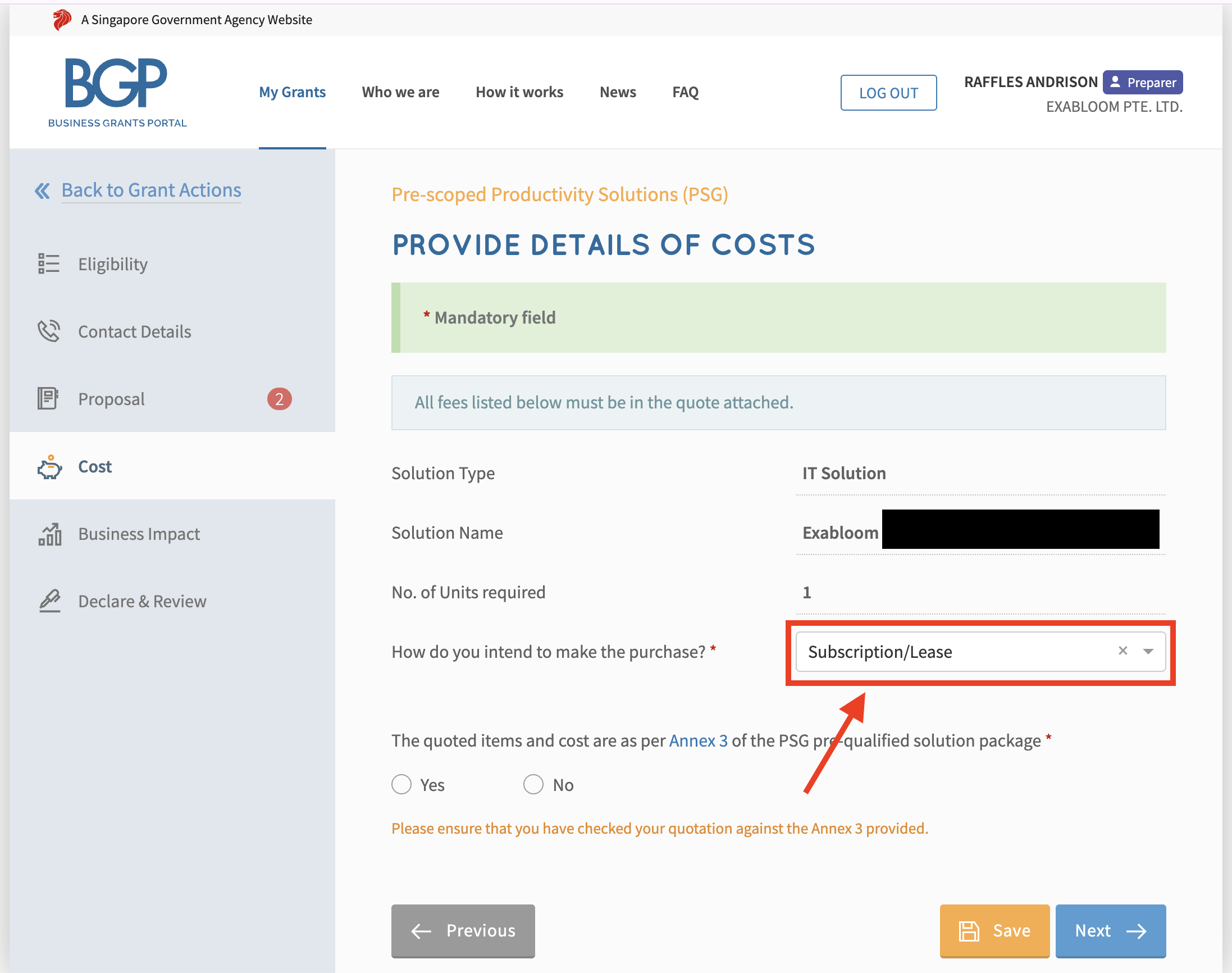Click the Singapore lion head crest icon

click(61, 20)
